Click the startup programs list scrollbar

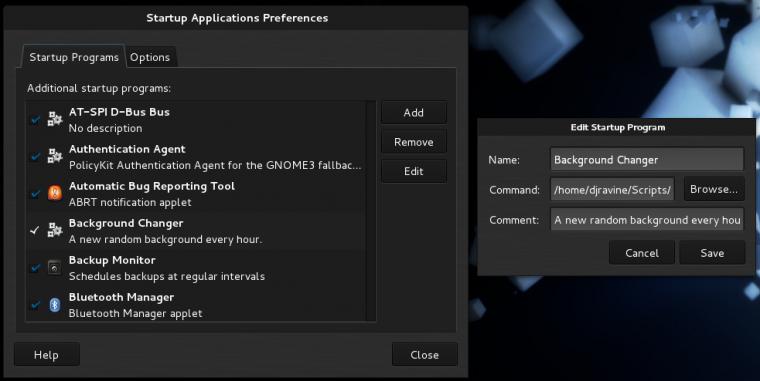coord(371,210)
